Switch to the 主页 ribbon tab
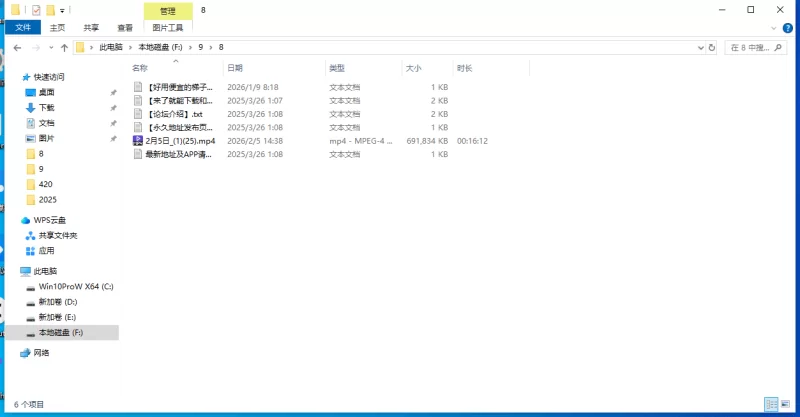 [57, 28]
